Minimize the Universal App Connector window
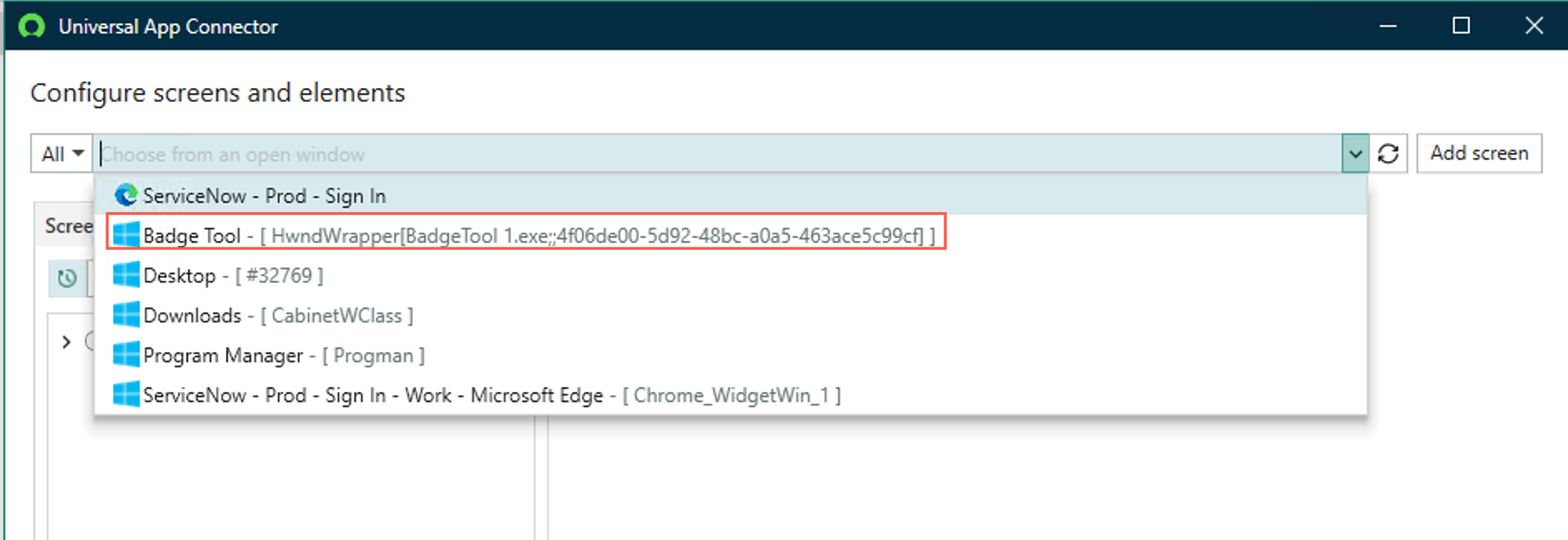 tap(1388, 26)
